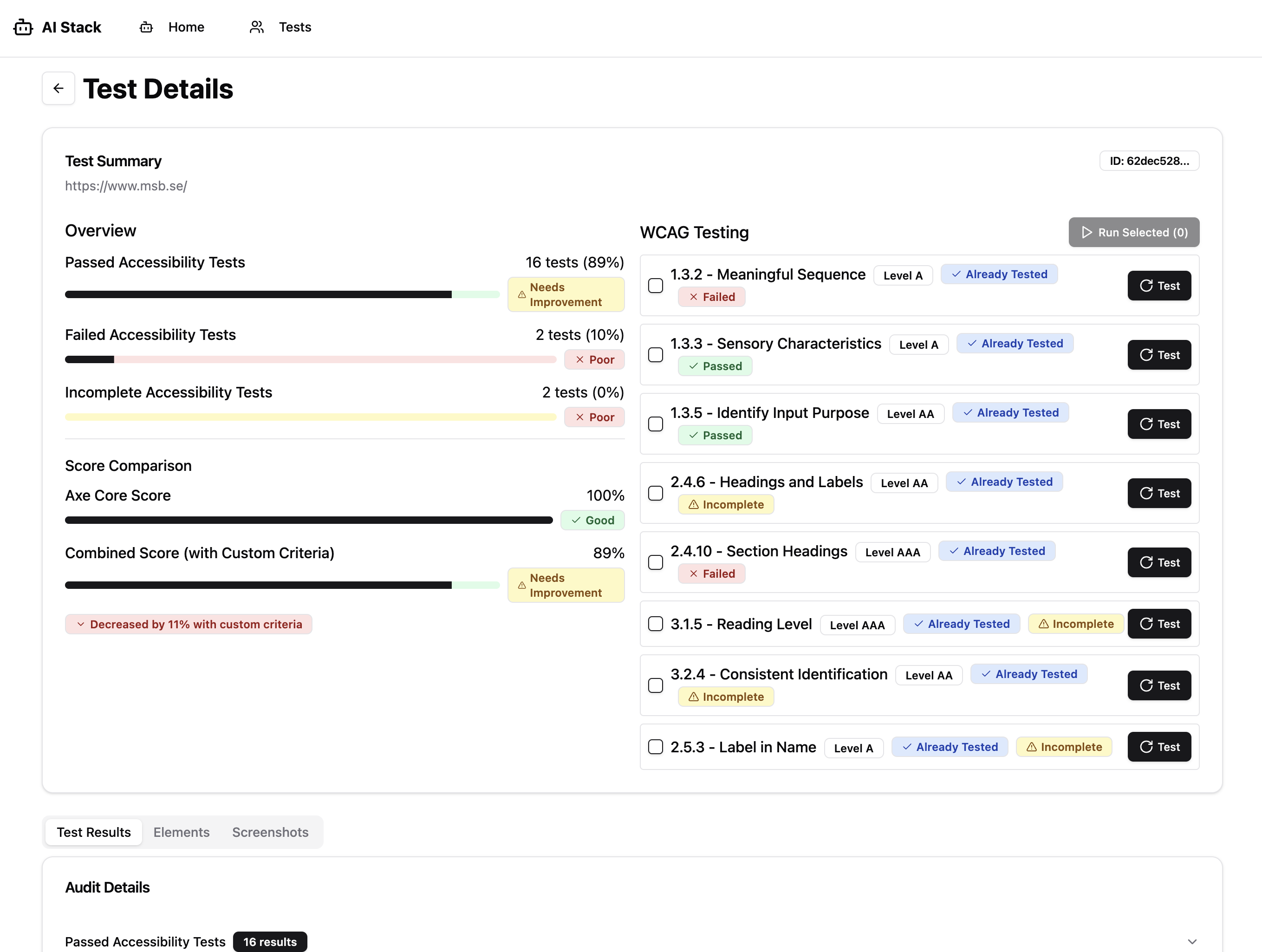Open Passed Accessibility Tests 16 results row
This screenshot has width=1262, height=952.
click(x=145, y=941)
